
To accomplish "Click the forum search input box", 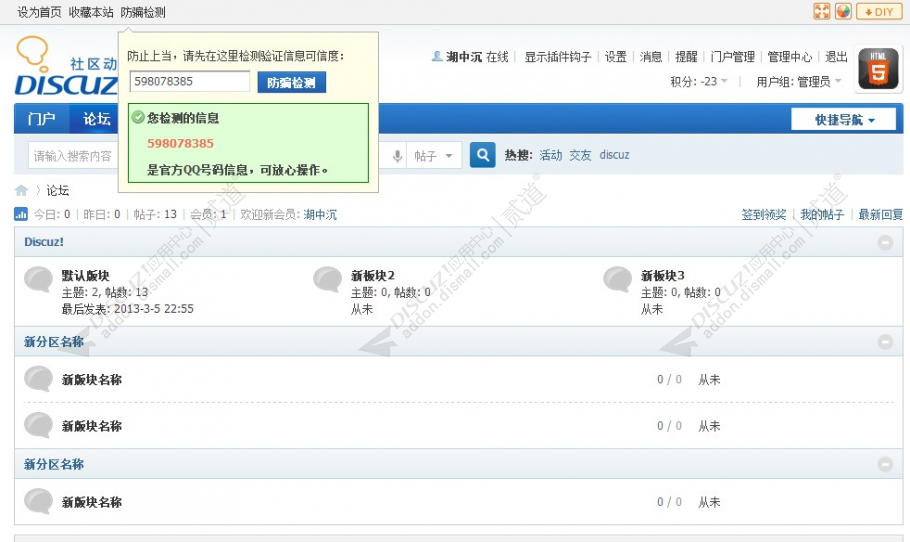I will tap(73, 156).
